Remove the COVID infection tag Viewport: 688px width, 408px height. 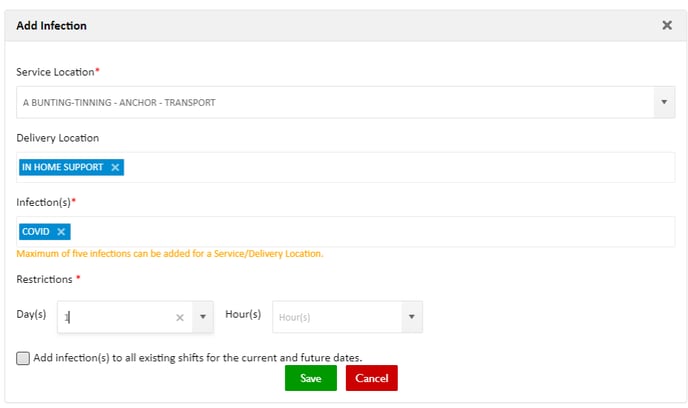point(61,232)
